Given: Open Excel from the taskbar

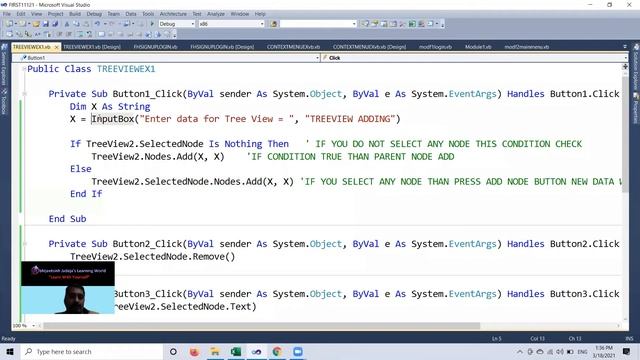Looking at the screenshot, I should pyautogui.click(x=236, y=351).
